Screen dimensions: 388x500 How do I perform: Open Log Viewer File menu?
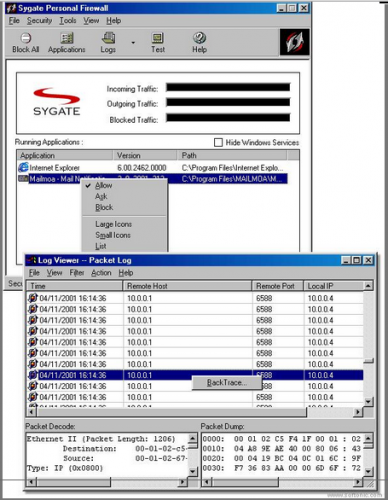click(x=34, y=273)
